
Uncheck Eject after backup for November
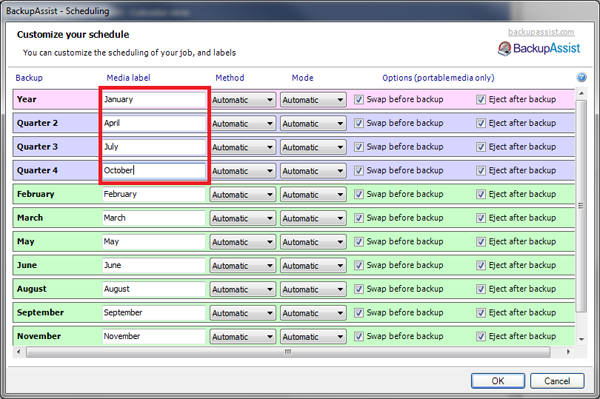click(x=481, y=337)
